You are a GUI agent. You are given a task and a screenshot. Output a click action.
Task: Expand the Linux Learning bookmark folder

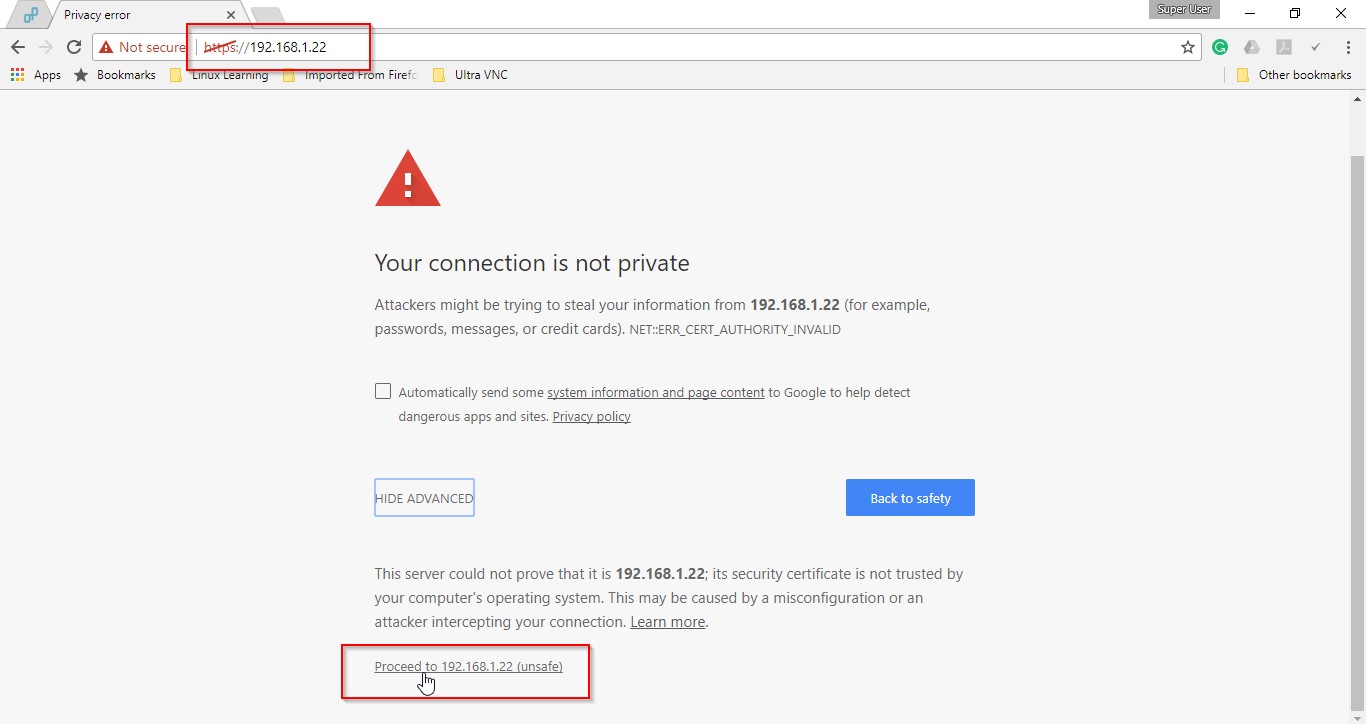[x=220, y=75]
